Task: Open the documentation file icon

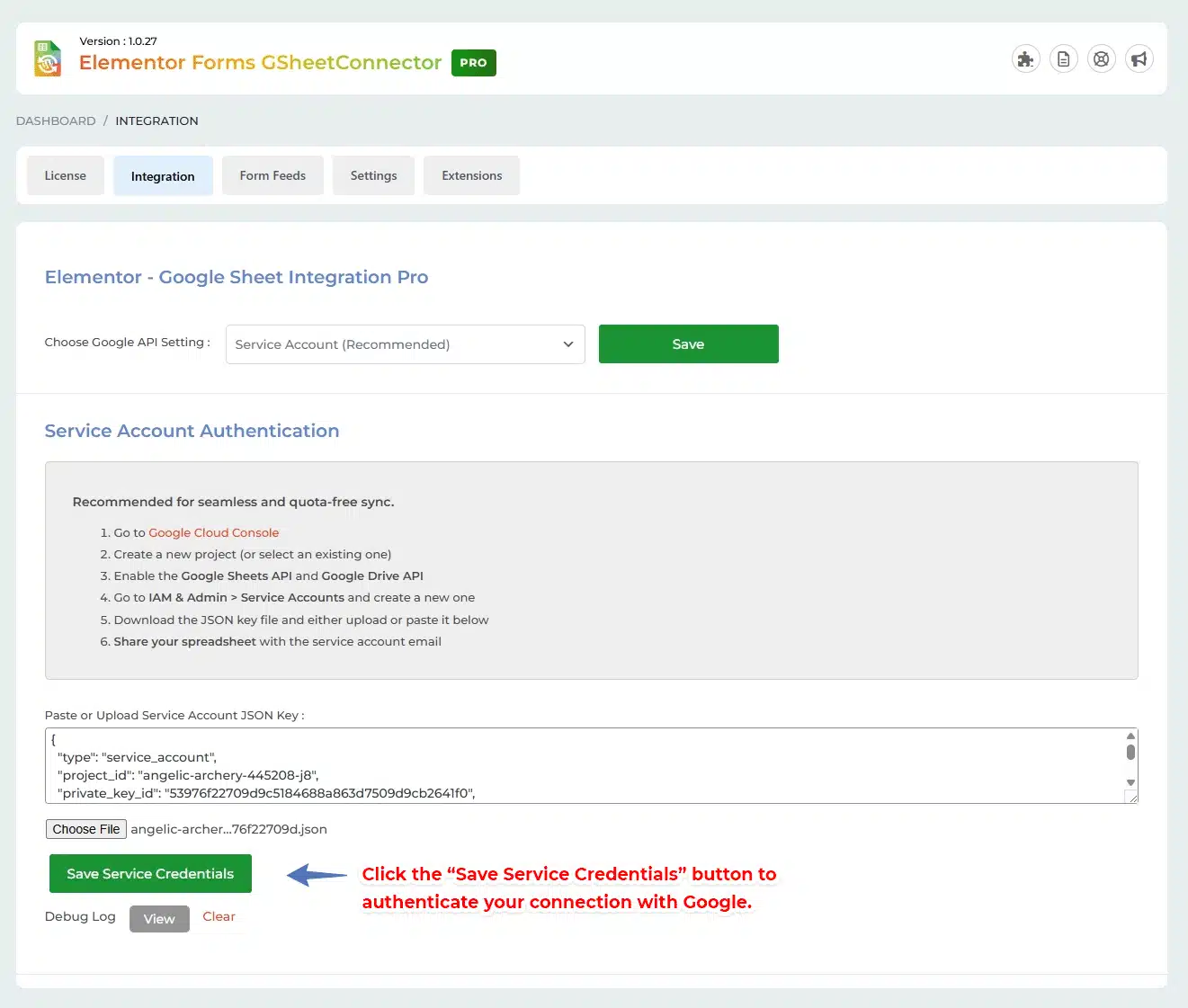Action: coord(1063,59)
